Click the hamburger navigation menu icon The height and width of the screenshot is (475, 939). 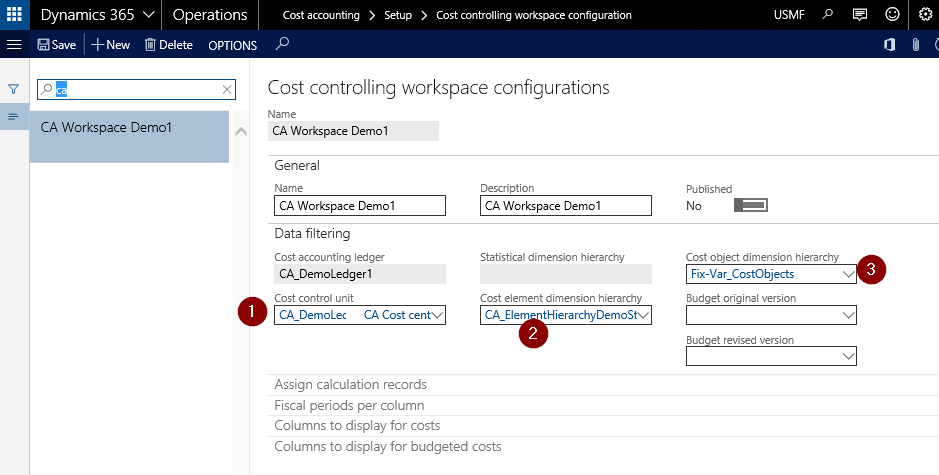coord(14,45)
